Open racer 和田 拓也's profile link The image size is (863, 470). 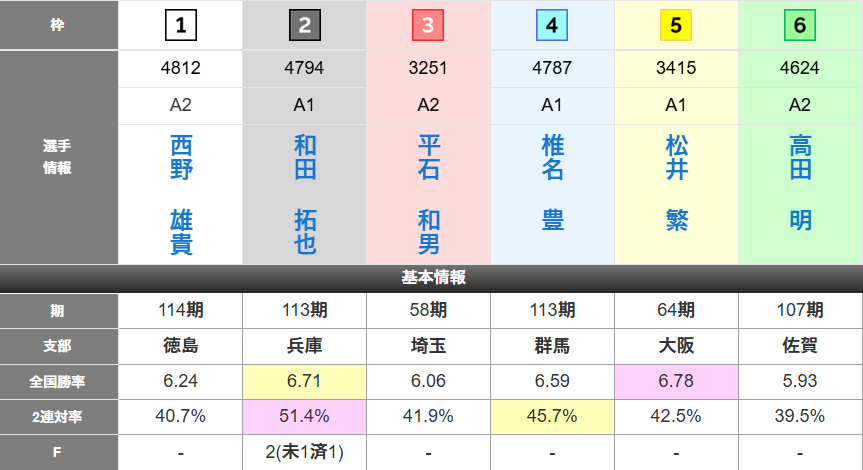pos(305,195)
